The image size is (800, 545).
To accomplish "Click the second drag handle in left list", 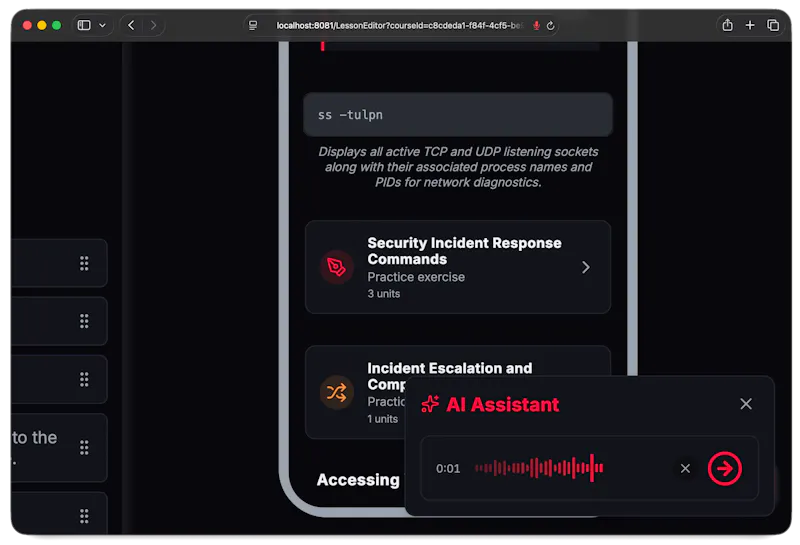I will tap(84, 321).
